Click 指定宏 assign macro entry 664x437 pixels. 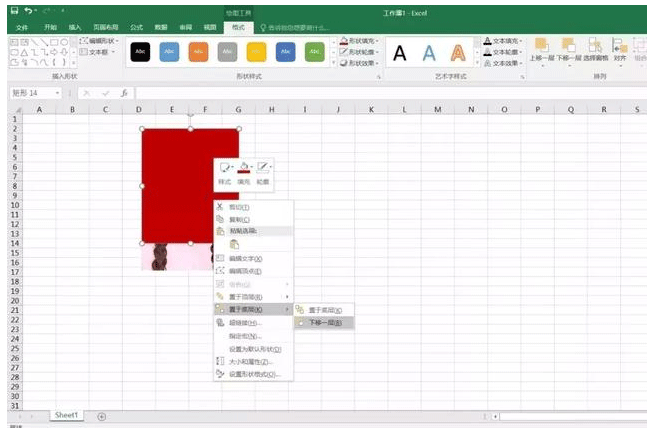(x=253, y=336)
